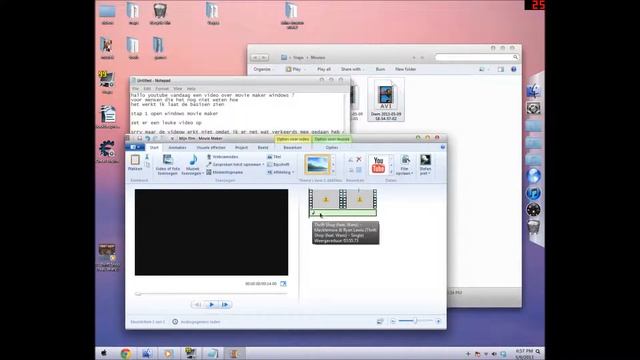Play the video preview

[x=211, y=304]
